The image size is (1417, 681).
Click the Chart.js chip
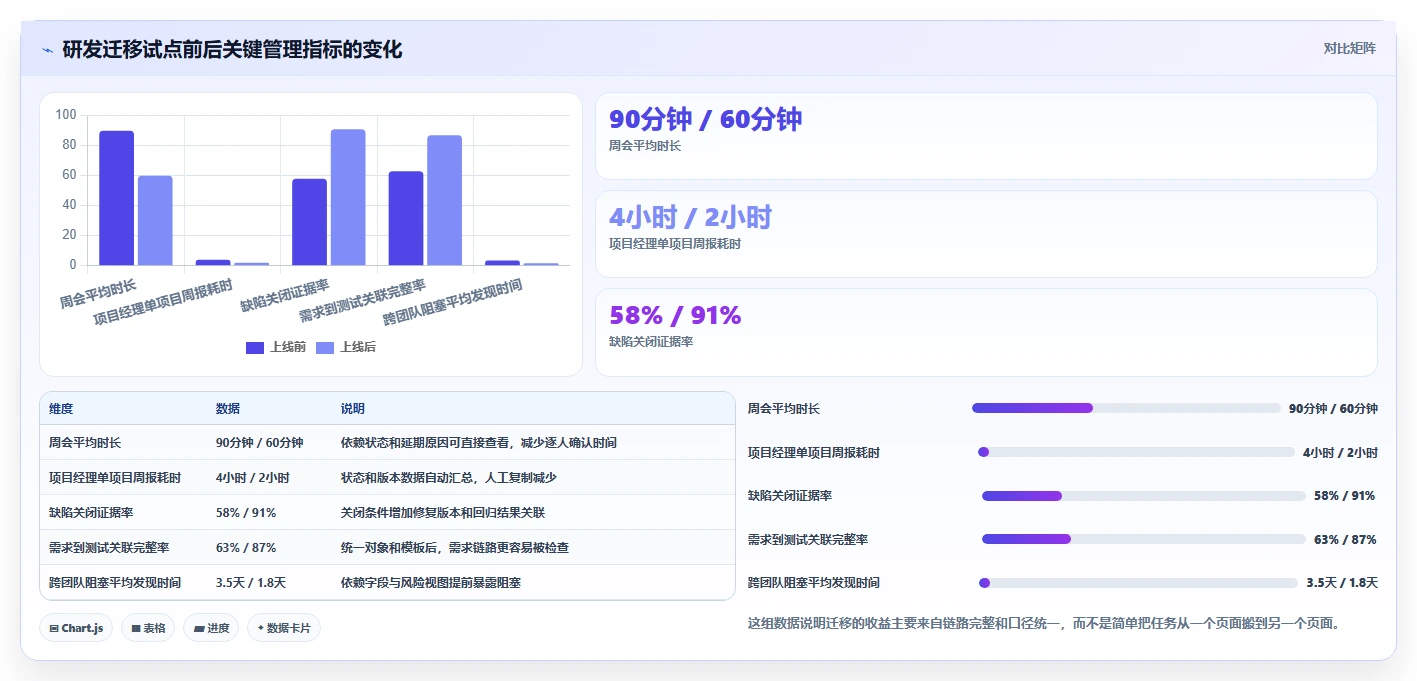point(76,628)
